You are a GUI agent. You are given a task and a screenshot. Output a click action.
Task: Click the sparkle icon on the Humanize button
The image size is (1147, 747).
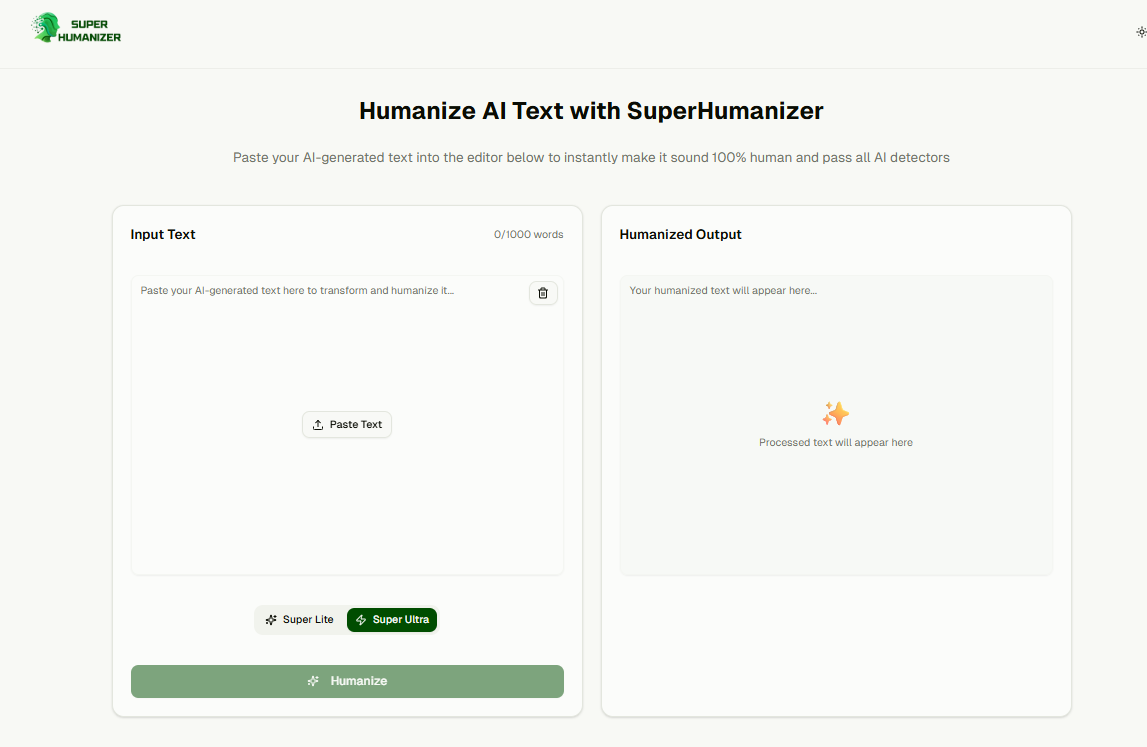click(x=313, y=681)
